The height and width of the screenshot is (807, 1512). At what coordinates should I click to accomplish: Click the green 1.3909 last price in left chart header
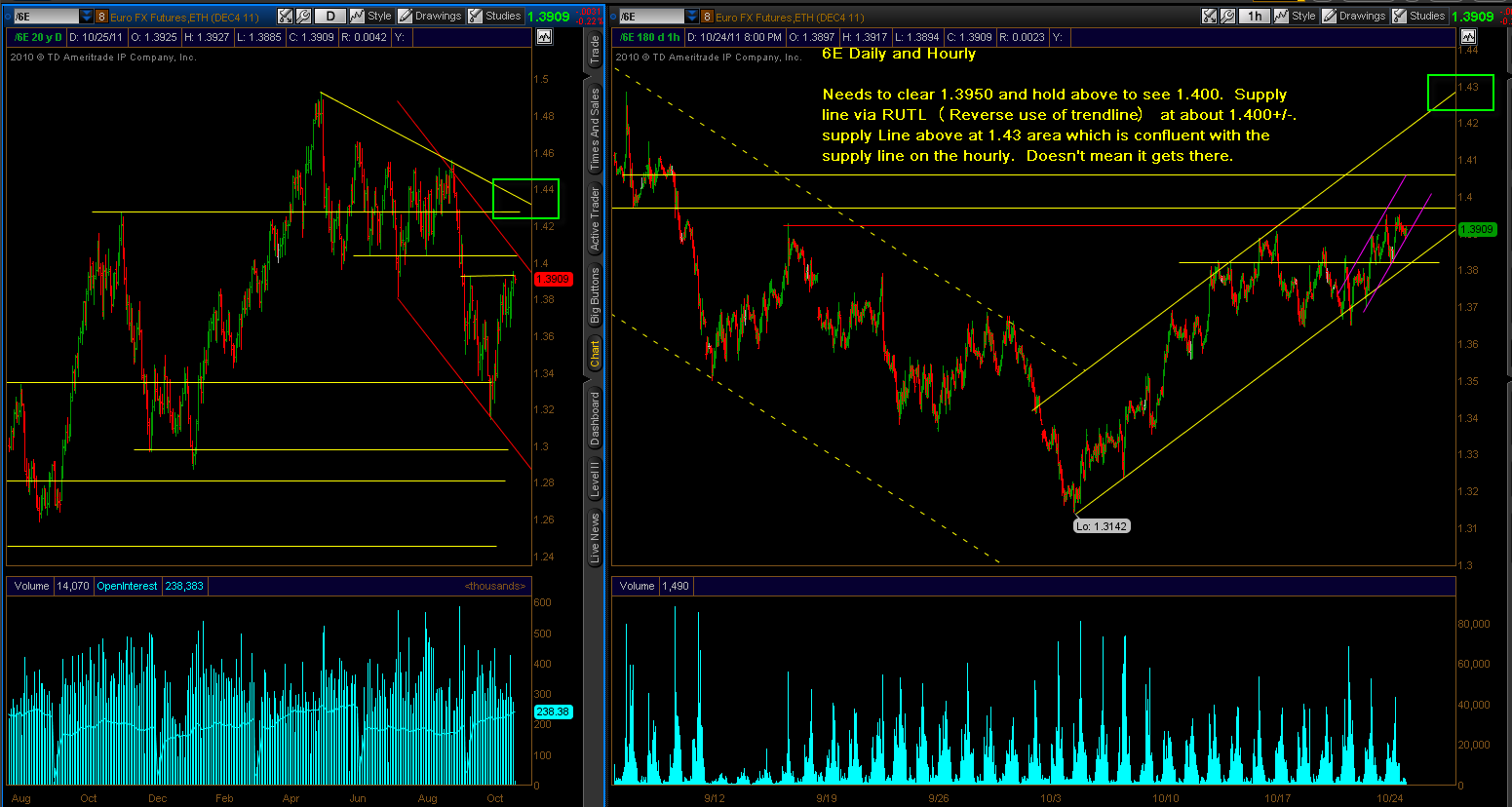tap(548, 17)
